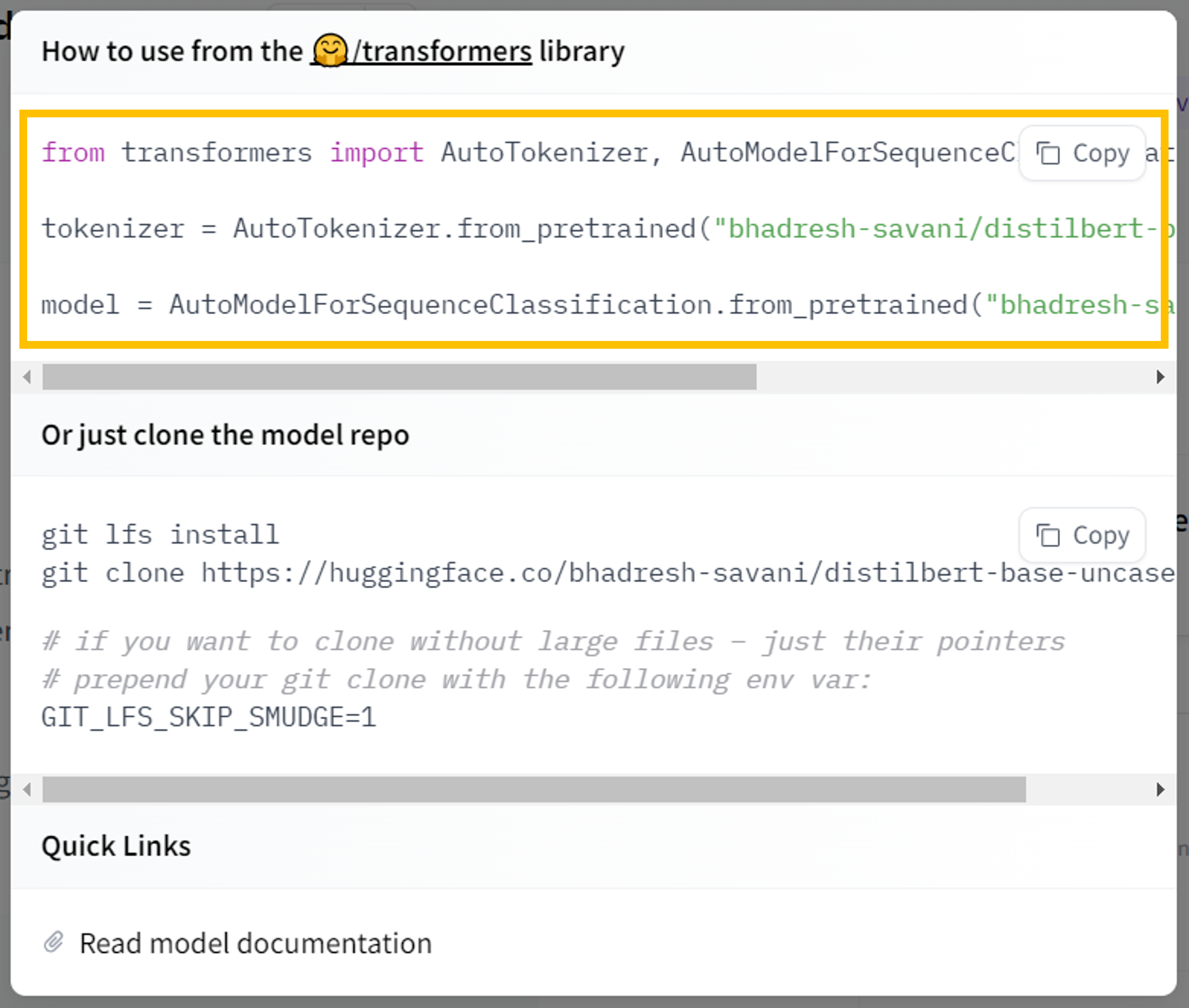Click the git commands scrollbar thumb
This screenshot has width=1189, height=1008.
[534, 789]
